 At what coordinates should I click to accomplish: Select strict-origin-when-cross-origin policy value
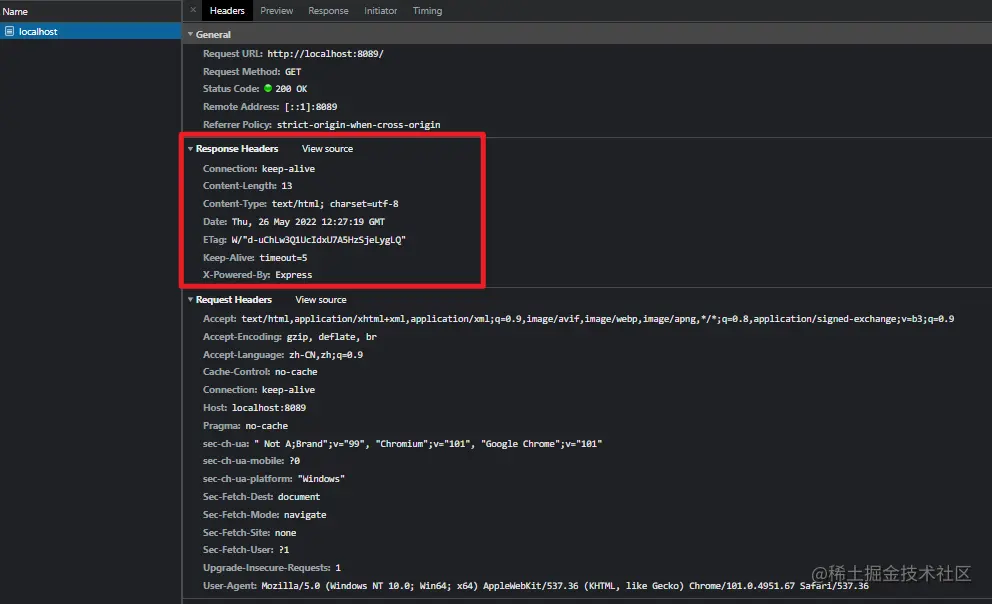click(x=358, y=125)
